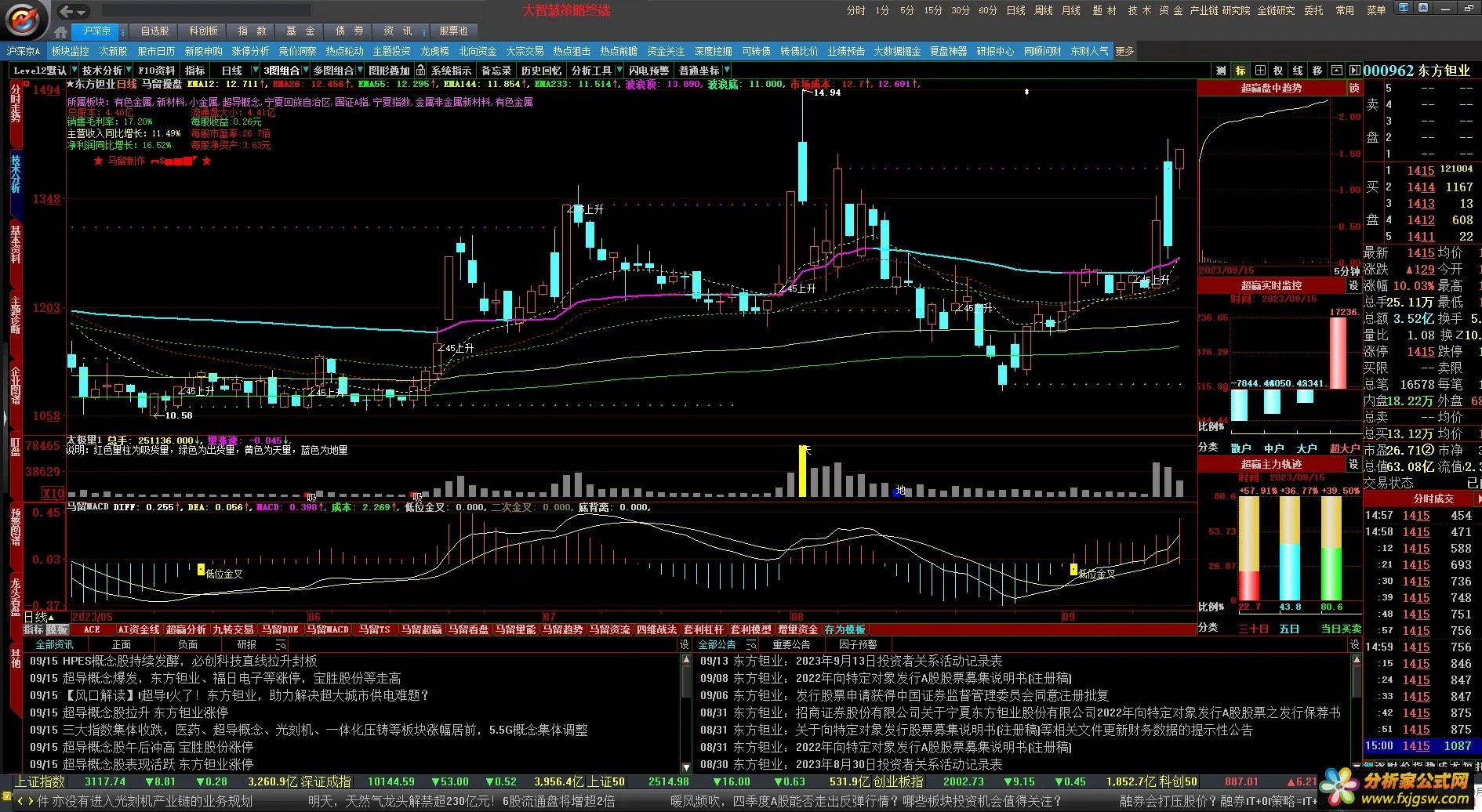Select the 线 drawing line icon
Screen dimensions: 1482x812
pos(1299,71)
